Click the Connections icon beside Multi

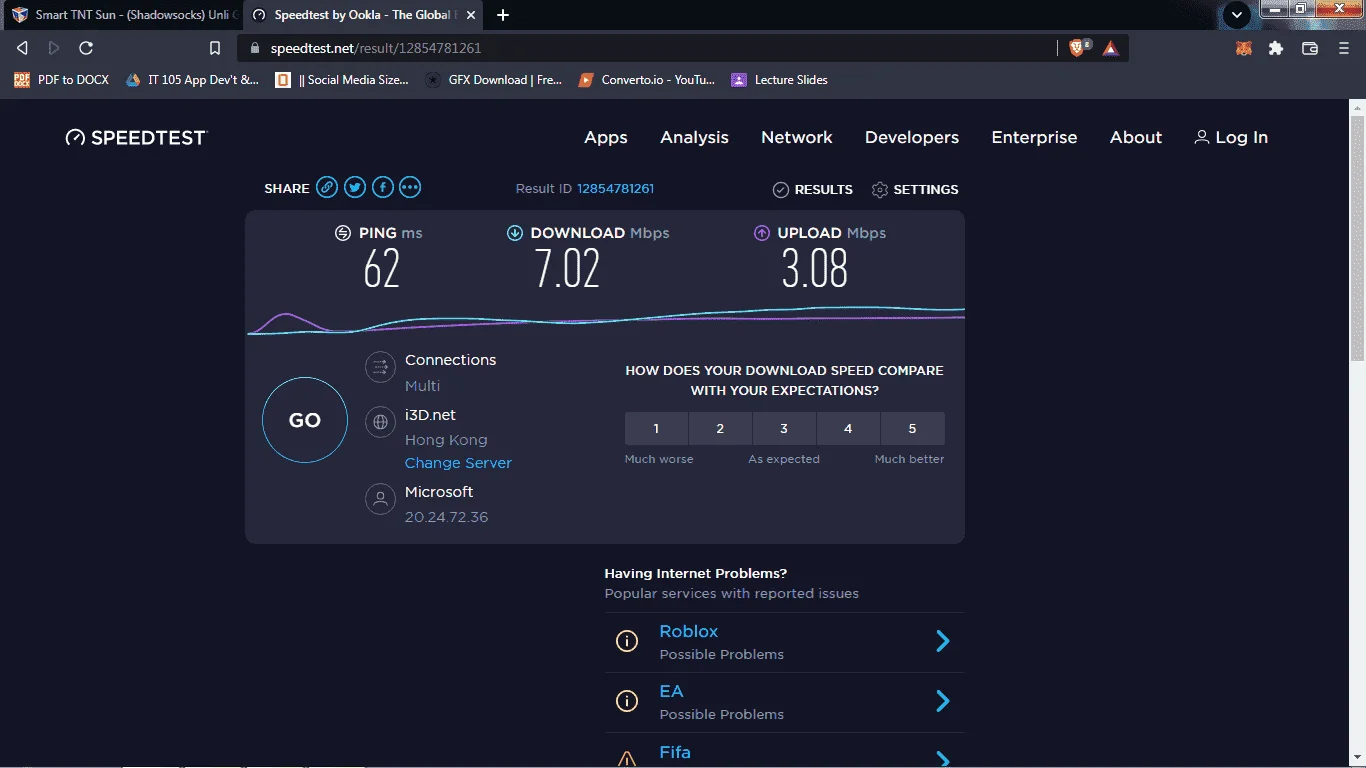(x=380, y=368)
